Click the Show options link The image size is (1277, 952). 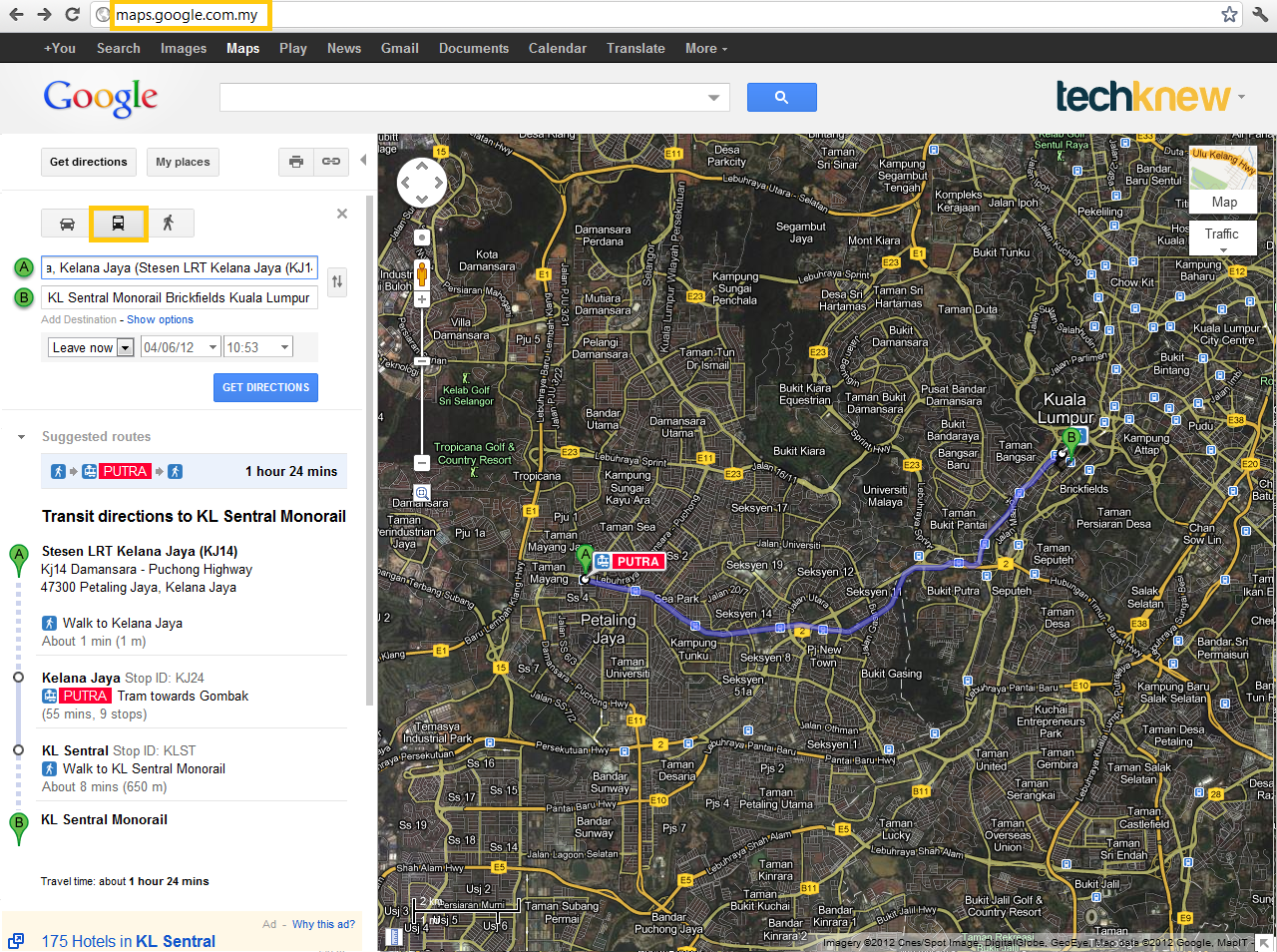tap(160, 319)
